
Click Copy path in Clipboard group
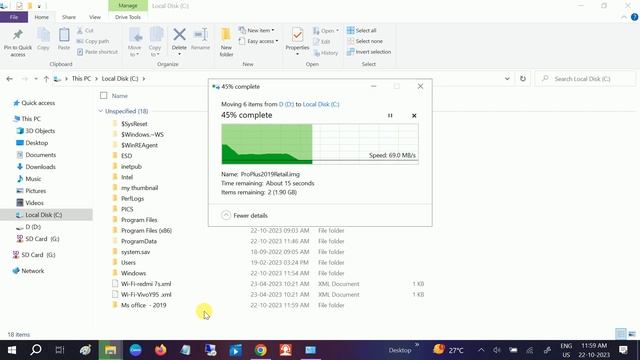tap(93, 41)
